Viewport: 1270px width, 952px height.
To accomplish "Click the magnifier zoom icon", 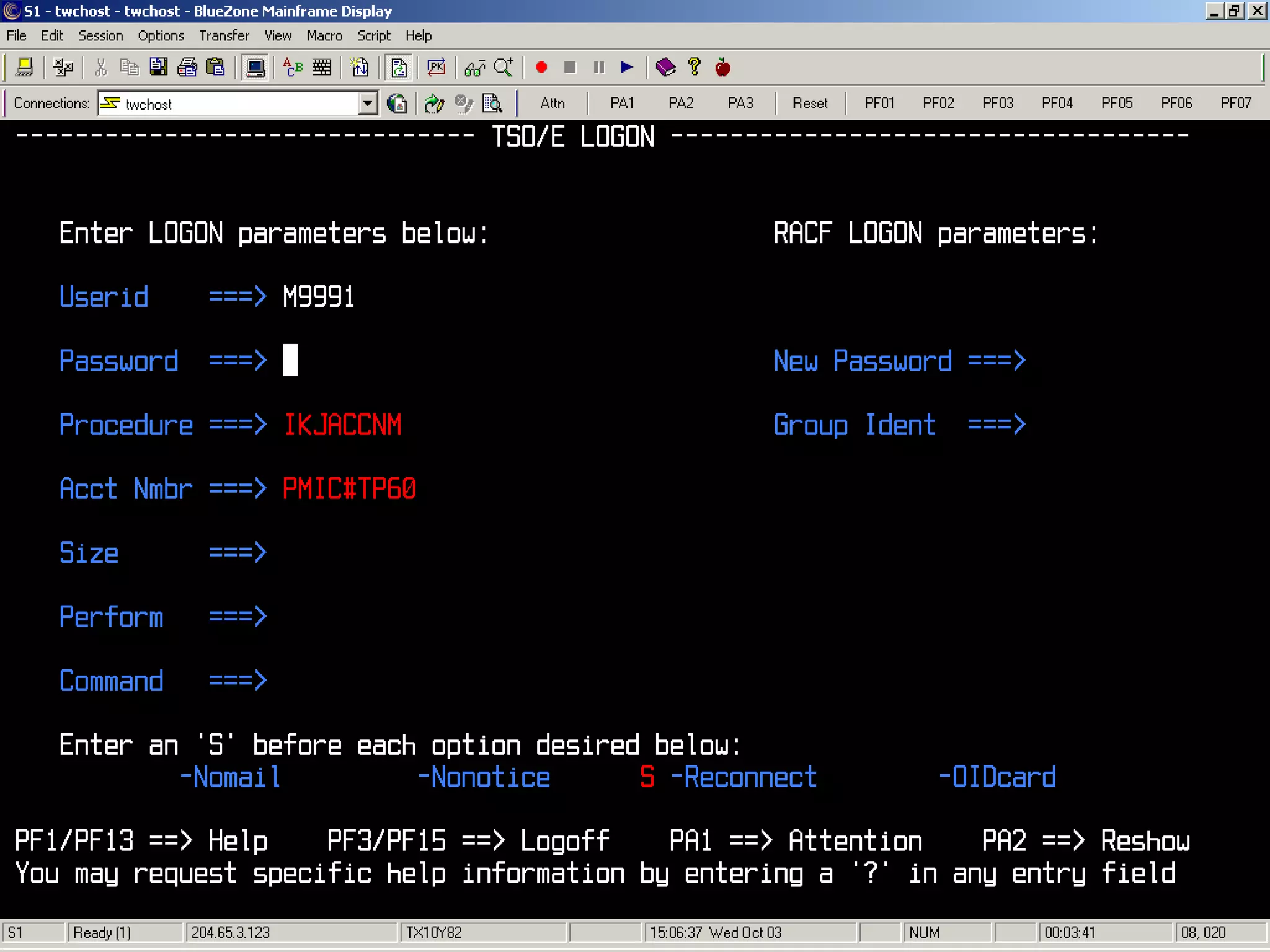I will click(x=503, y=67).
